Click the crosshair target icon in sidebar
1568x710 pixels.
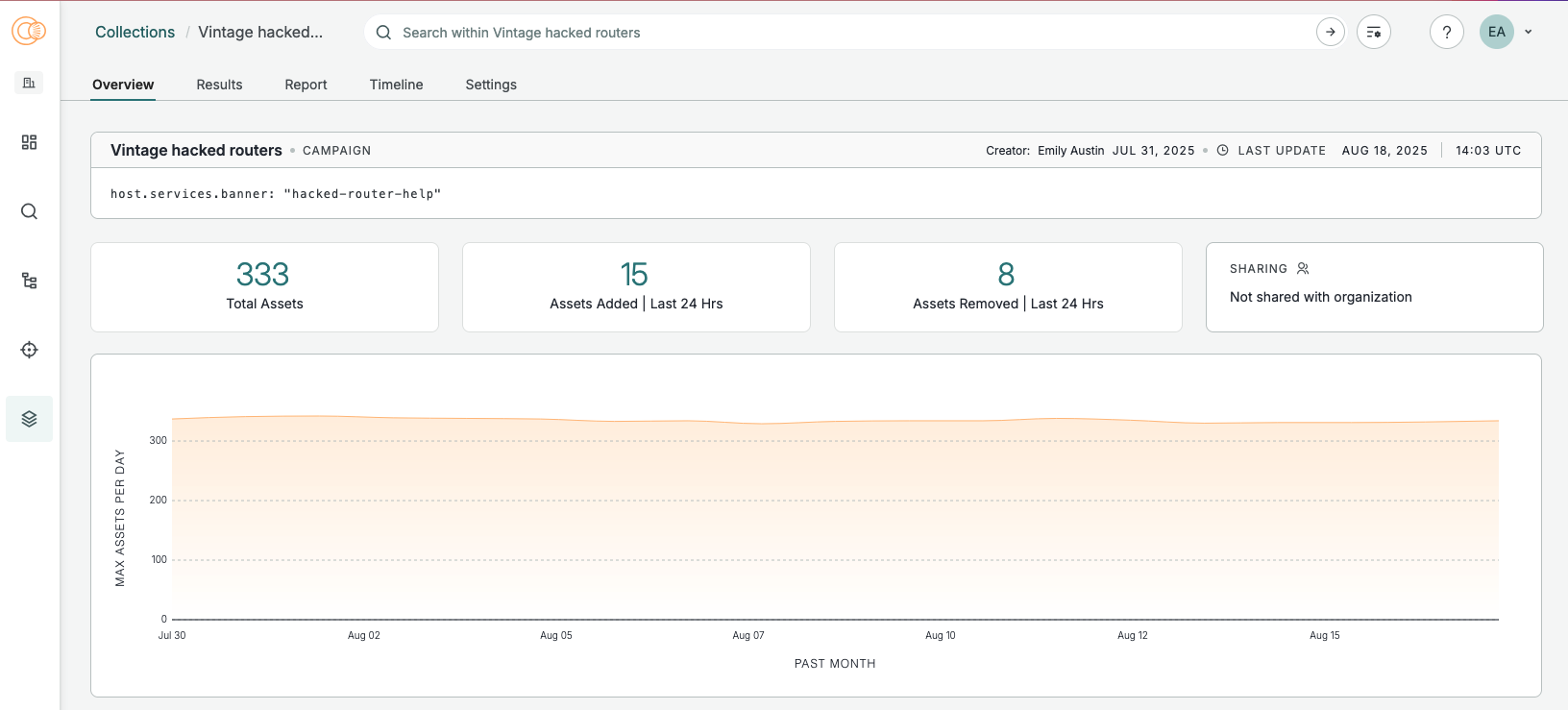[x=29, y=350]
